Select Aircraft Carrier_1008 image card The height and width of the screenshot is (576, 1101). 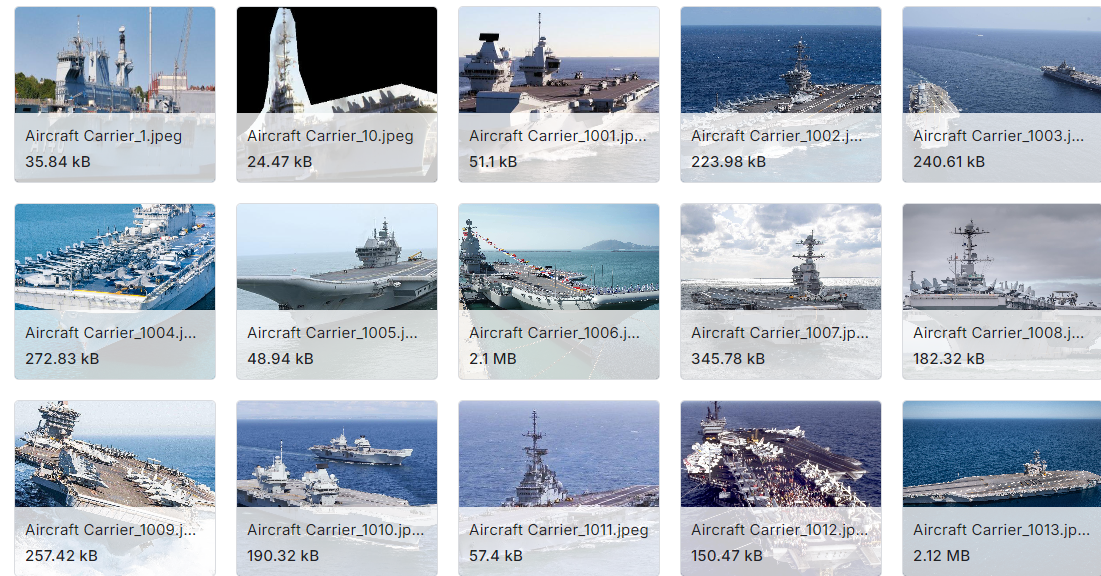pyautogui.click(x=1002, y=292)
